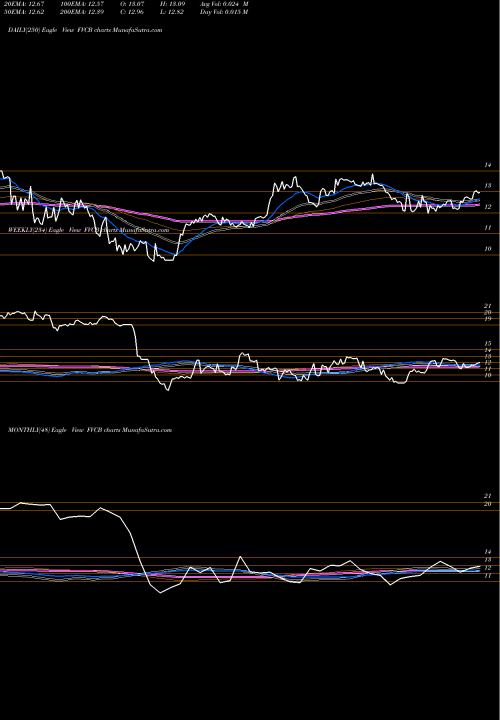Screen dimensions: 500x720
Task: Click price label 21 on monthly chart axis
Action: click(x=488, y=496)
